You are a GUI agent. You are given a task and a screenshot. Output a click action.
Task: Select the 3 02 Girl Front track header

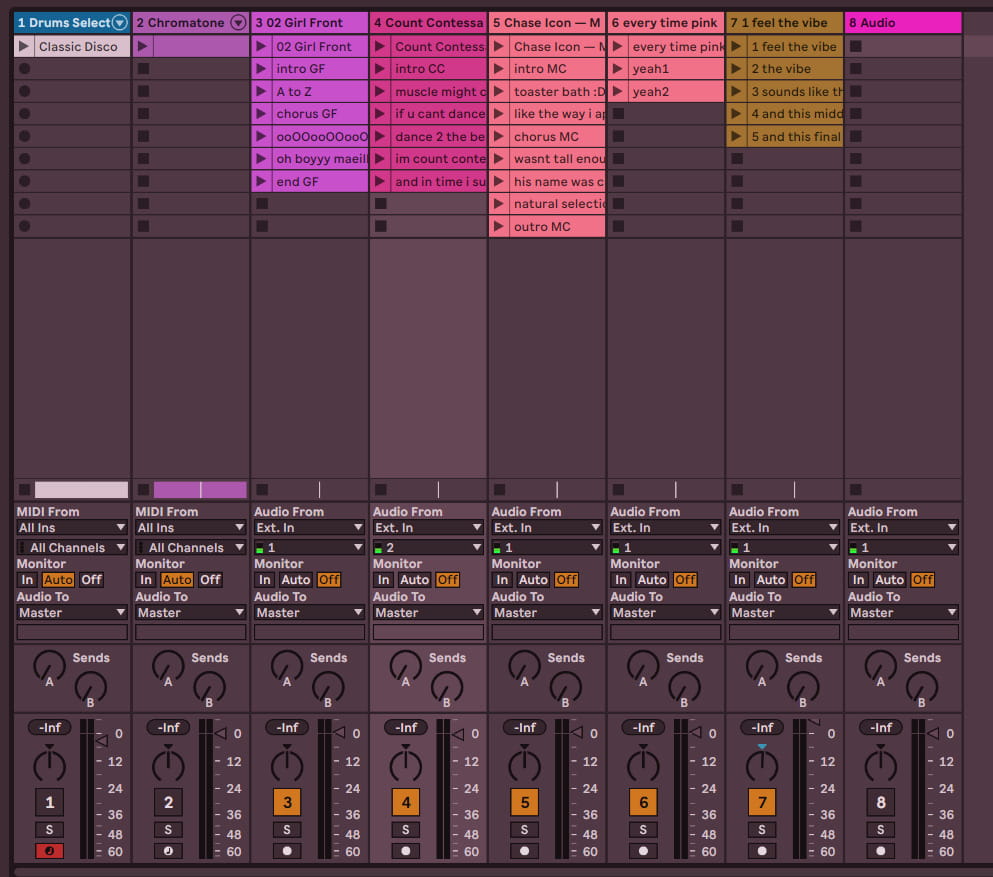coord(309,23)
